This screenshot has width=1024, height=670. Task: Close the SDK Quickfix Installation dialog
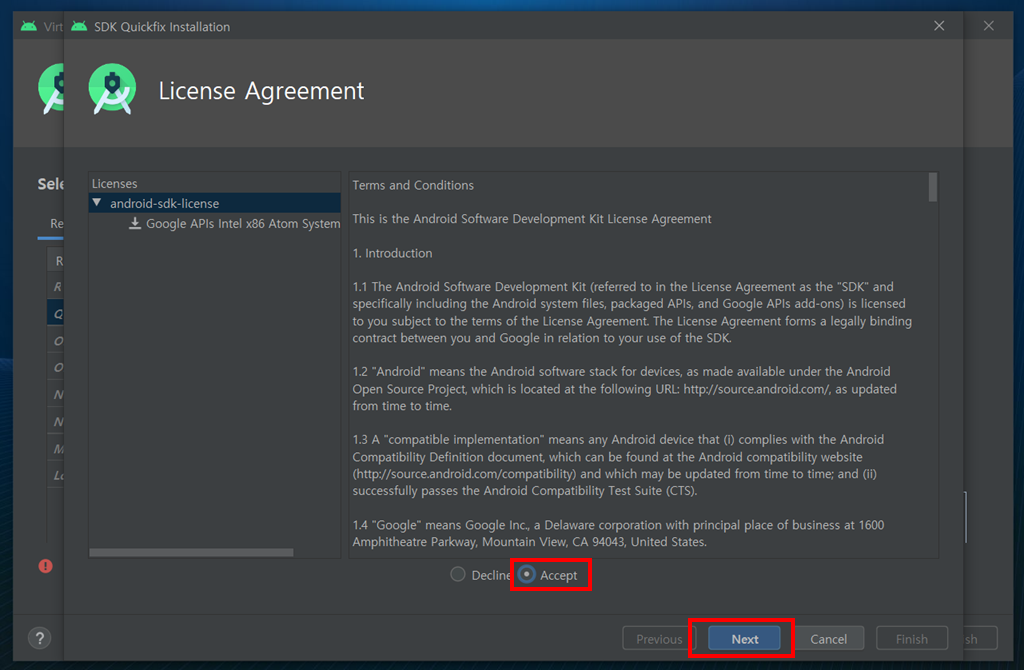point(939,25)
